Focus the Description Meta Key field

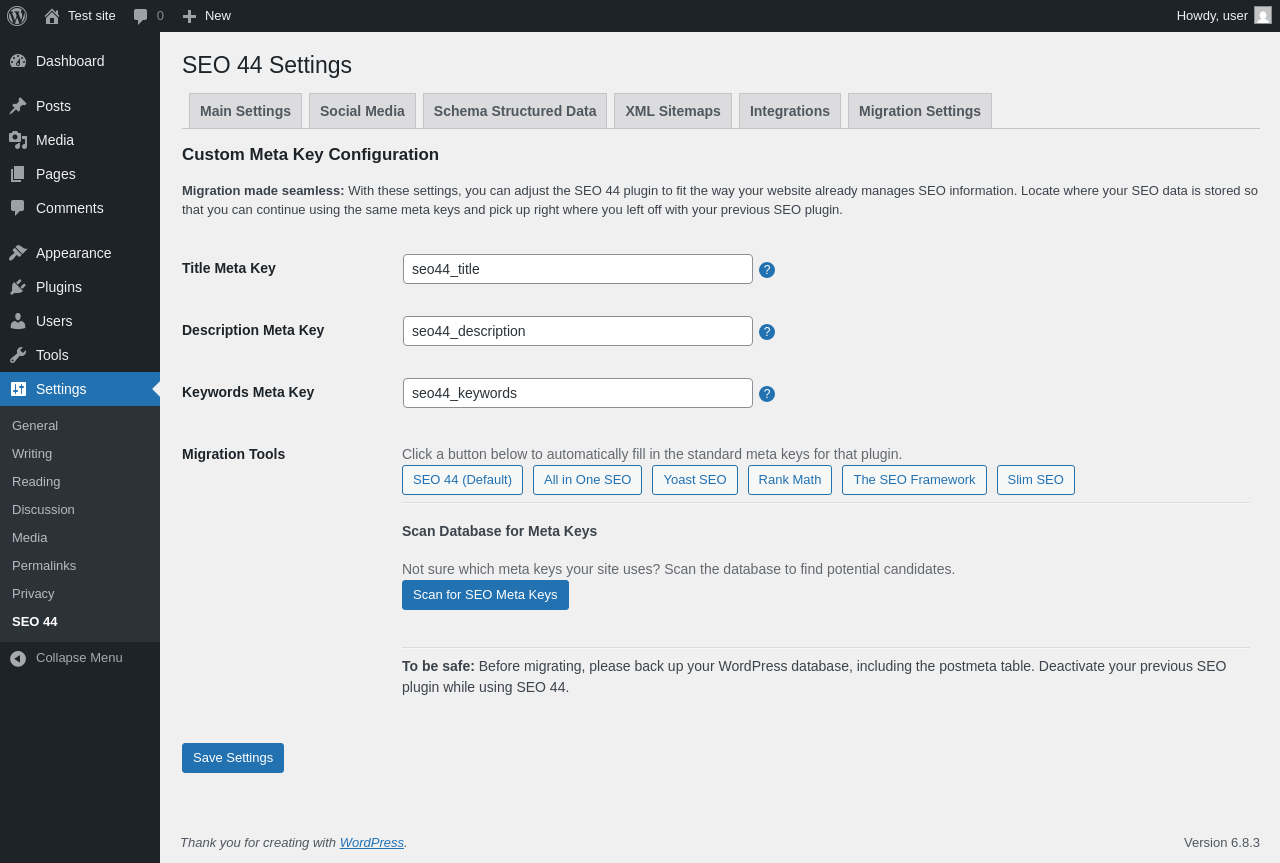click(x=578, y=331)
